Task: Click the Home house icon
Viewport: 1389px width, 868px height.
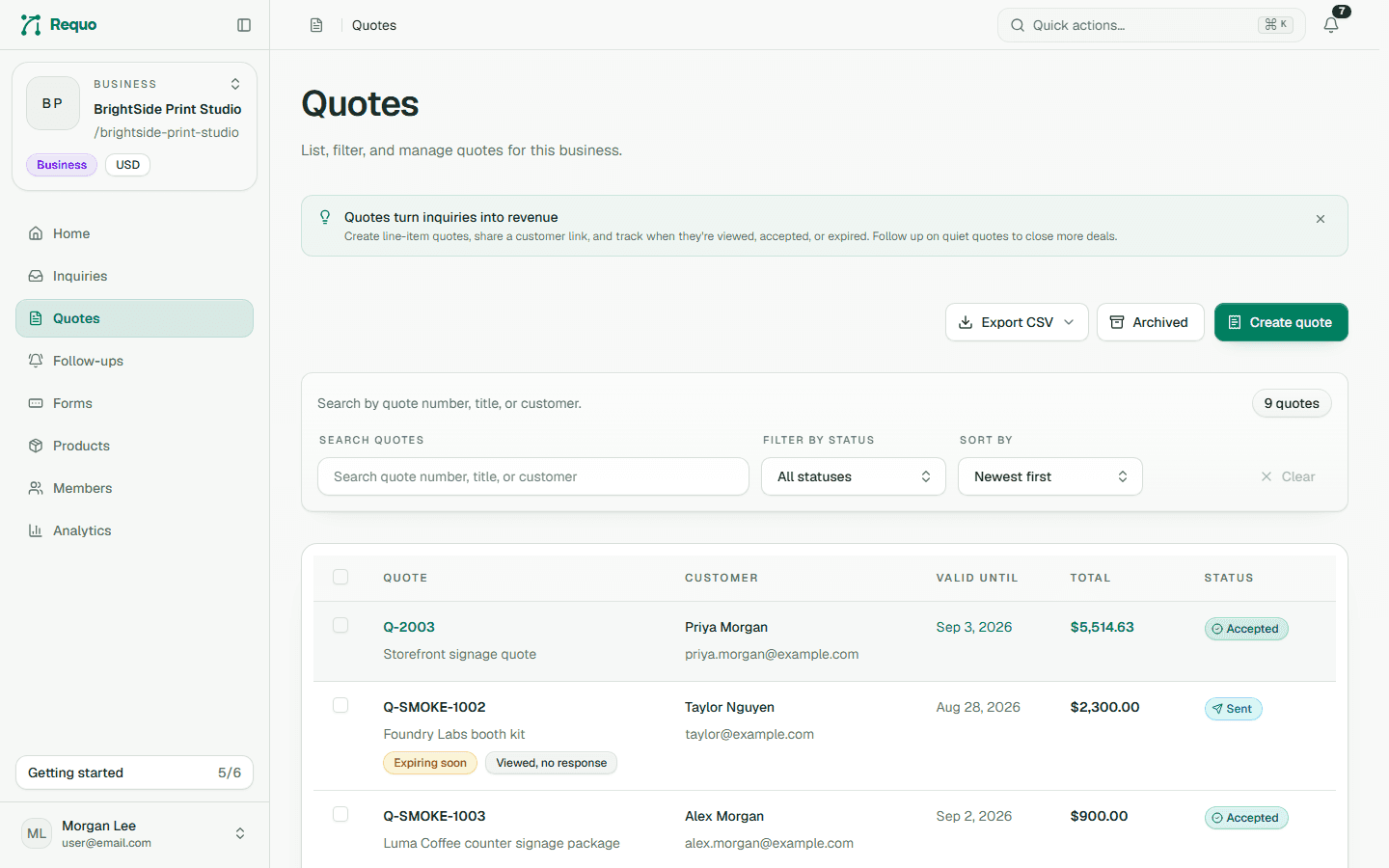Action: pyautogui.click(x=36, y=233)
